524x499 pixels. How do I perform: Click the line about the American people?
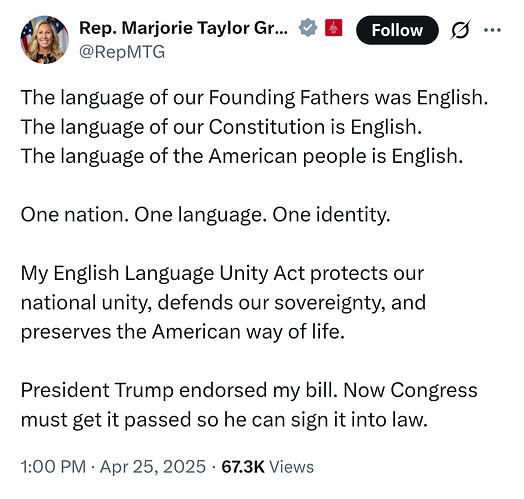coord(242,157)
